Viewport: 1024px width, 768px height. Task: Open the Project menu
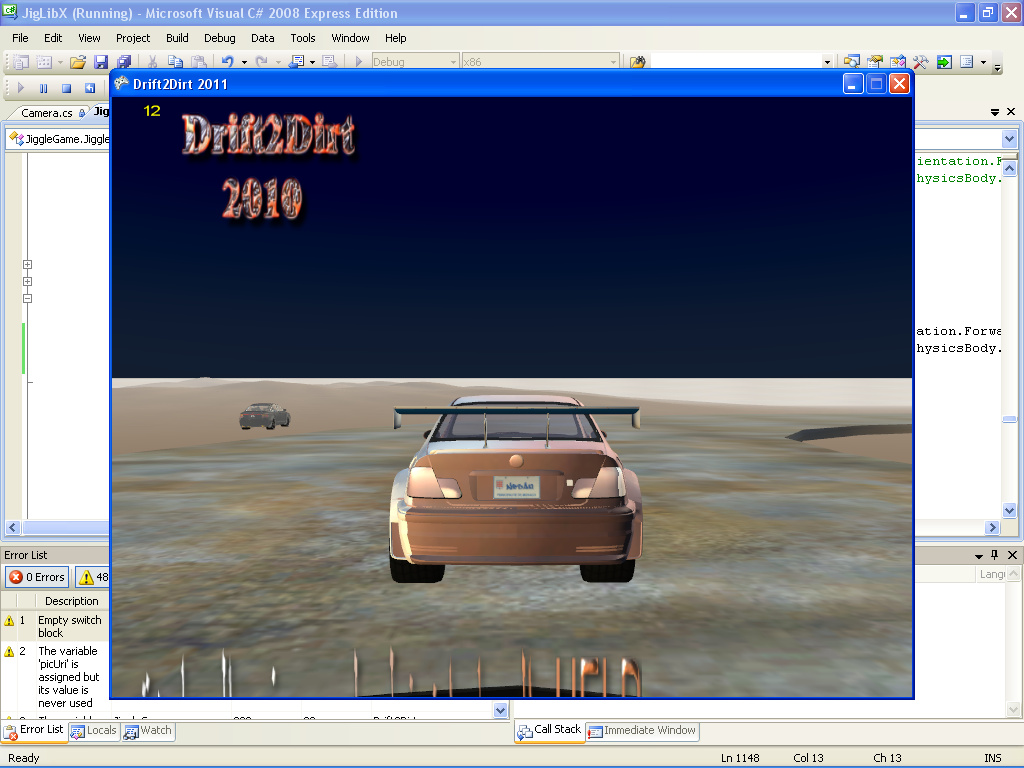(x=133, y=38)
